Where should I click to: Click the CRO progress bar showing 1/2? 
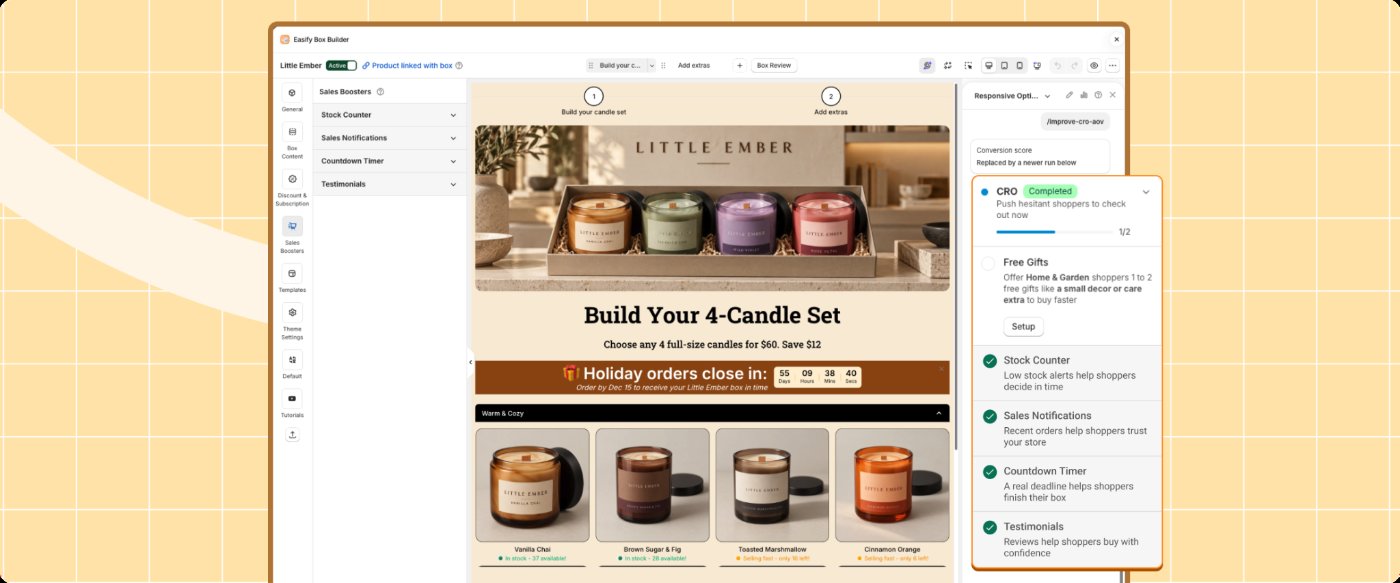(1054, 232)
